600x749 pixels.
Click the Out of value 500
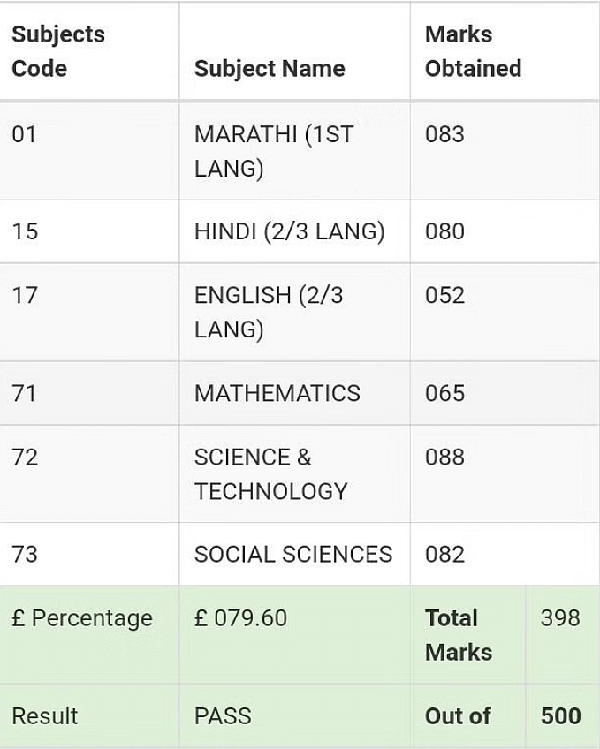click(560, 716)
